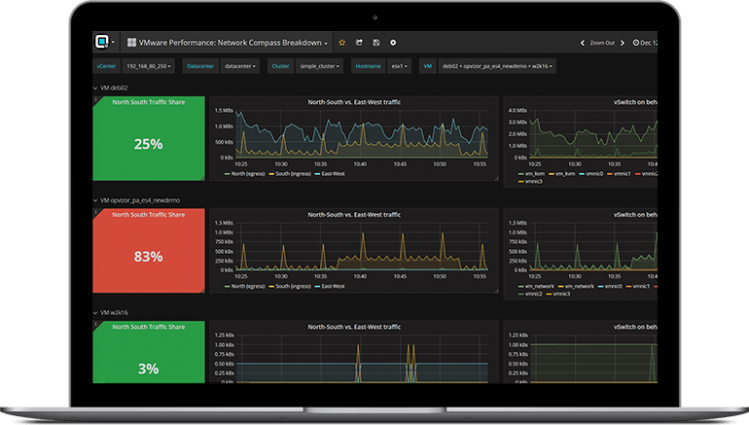Screen dimensions: 749x425
Task: Toggle East-West series in opvizor_pa_es4_newdemo chart
Action: click(333, 287)
